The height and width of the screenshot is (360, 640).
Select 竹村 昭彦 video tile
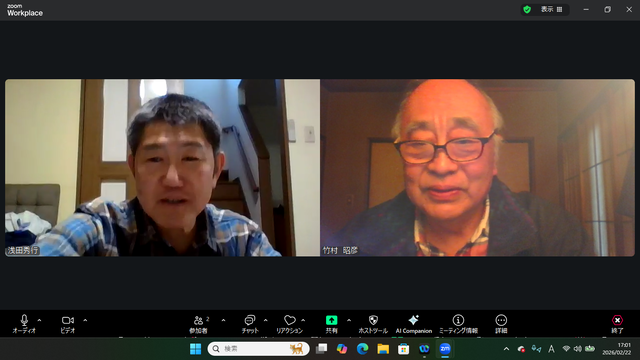[x=478, y=168]
